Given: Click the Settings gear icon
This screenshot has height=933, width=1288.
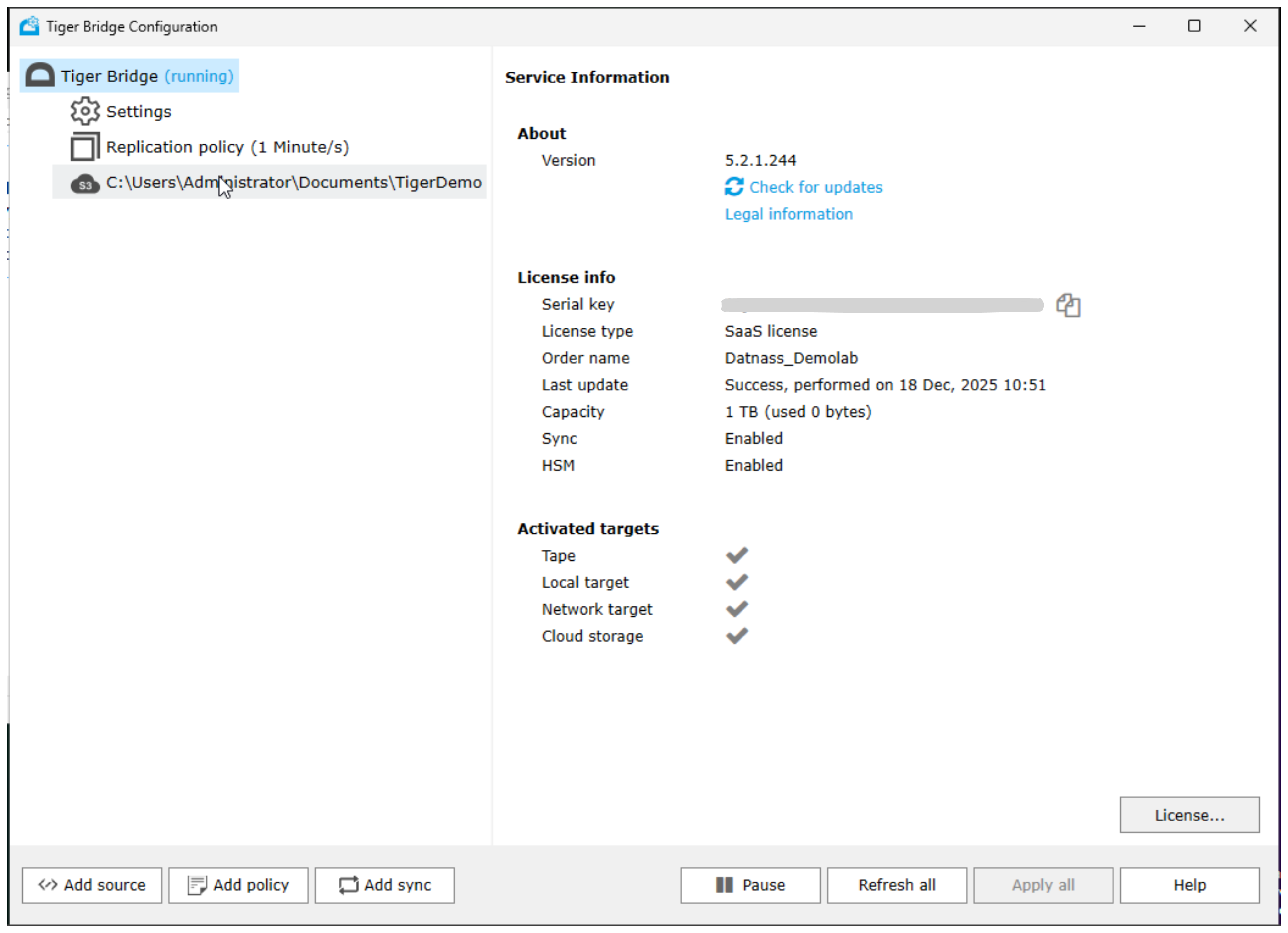Looking at the screenshot, I should click(x=85, y=111).
